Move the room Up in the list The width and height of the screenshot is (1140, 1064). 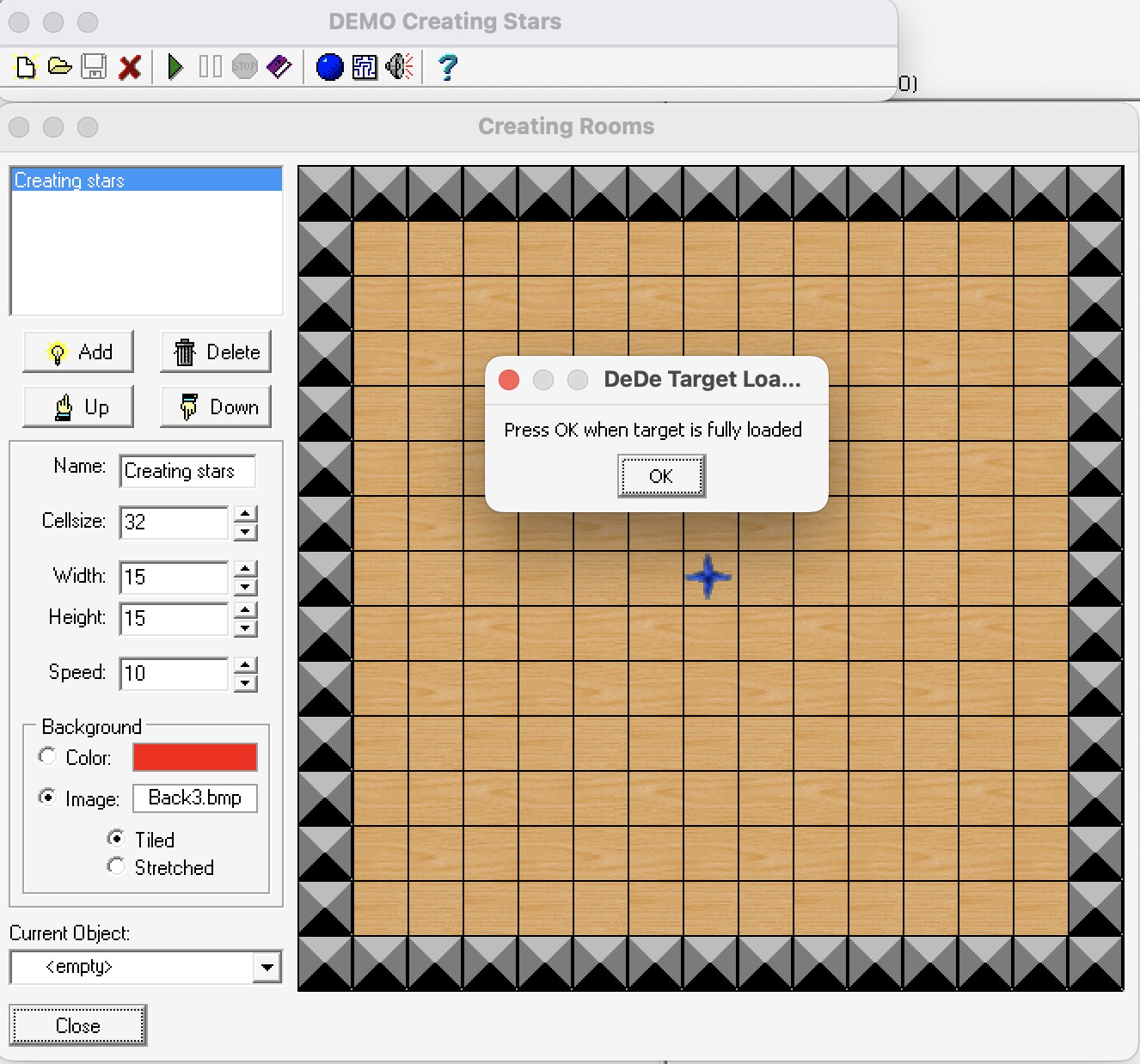(78, 407)
